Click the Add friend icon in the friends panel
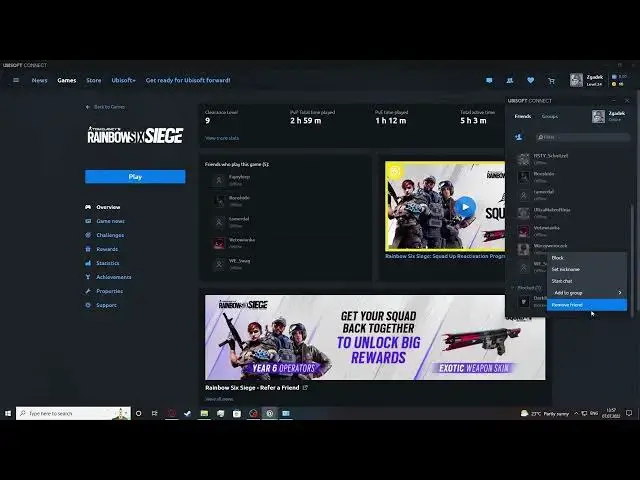The height and width of the screenshot is (480, 640). pyautogui.click(x=518, y=137)
